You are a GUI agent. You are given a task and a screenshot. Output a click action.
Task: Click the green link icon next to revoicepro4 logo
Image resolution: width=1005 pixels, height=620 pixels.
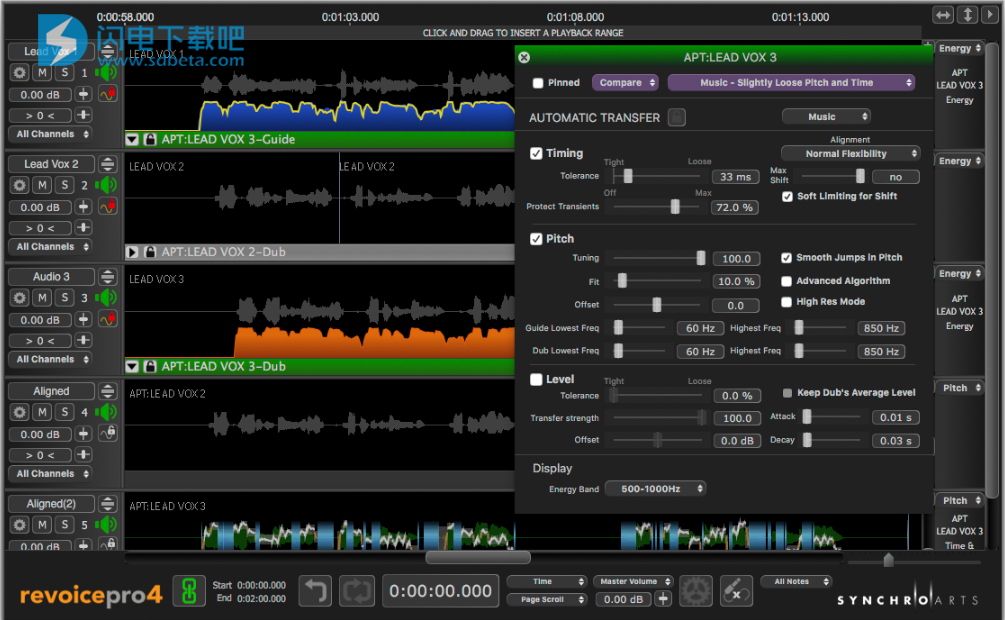click(x=189, y=591)
